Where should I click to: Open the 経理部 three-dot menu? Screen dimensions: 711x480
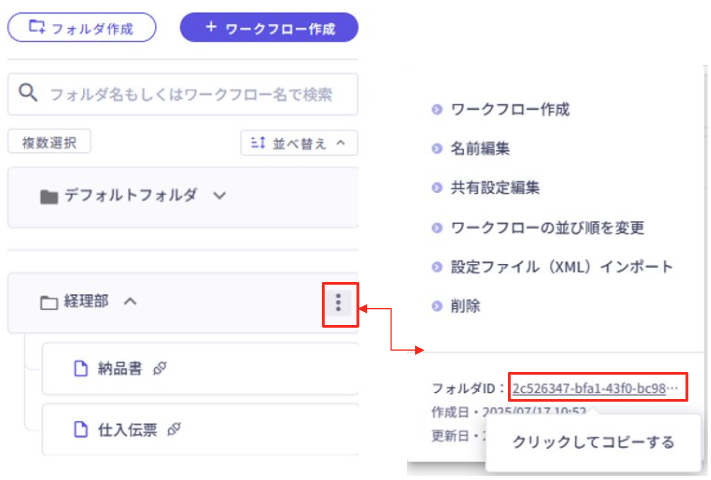(338, 302)
